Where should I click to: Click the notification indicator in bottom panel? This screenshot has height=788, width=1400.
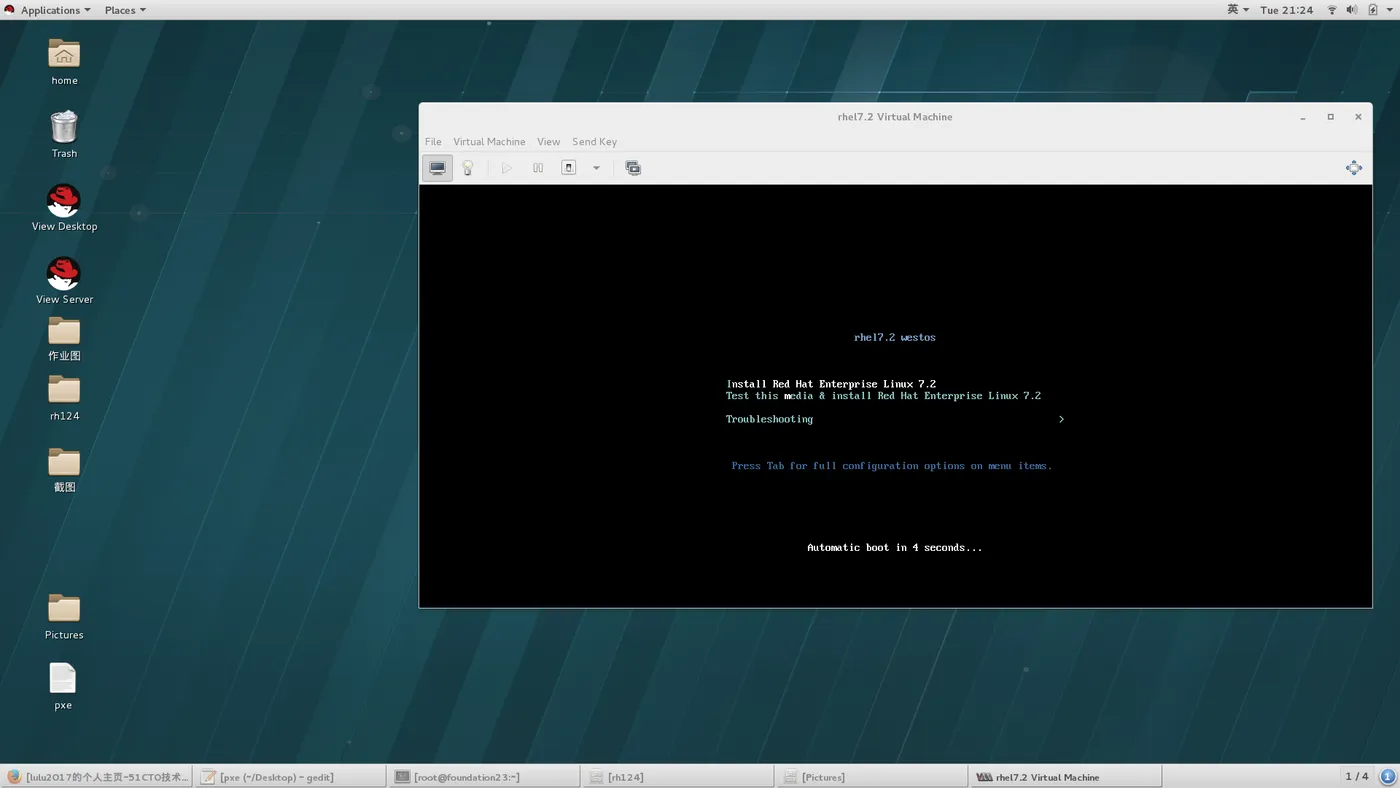(x=1388, y=777)
